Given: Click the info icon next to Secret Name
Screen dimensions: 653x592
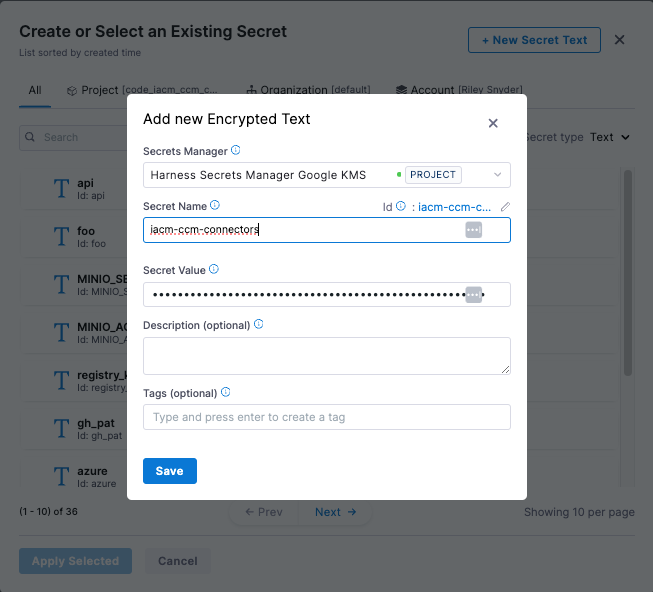Looking at the screenshot, I should pyautogui.click(x=215, y=206).
